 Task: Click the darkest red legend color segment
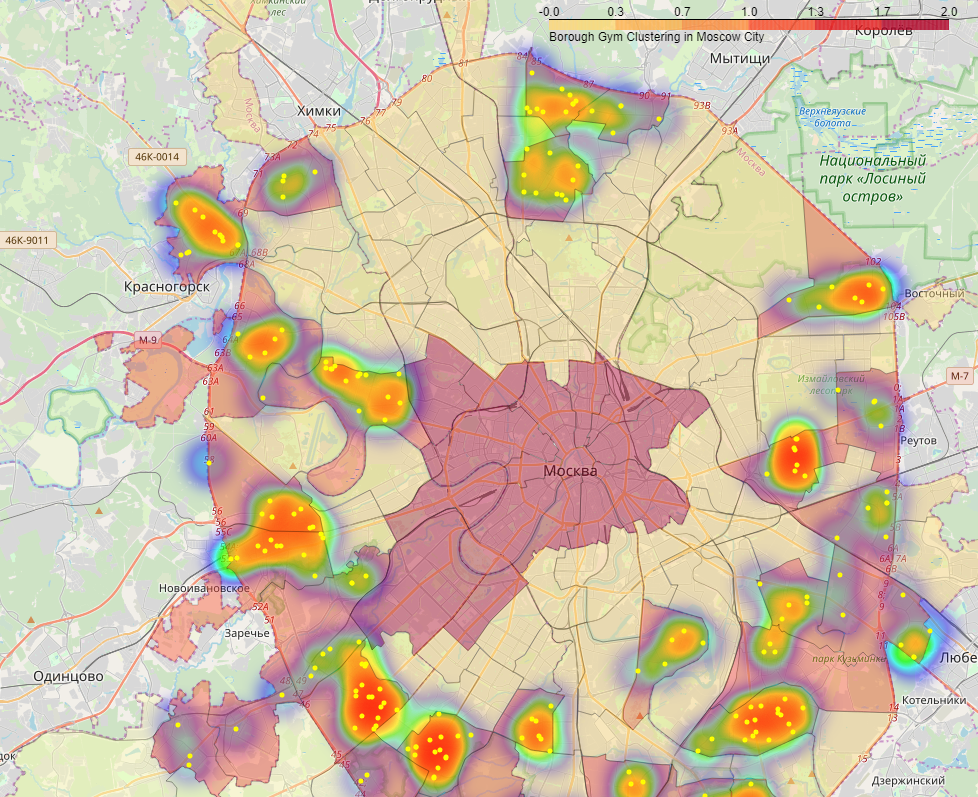coord(916,25)
